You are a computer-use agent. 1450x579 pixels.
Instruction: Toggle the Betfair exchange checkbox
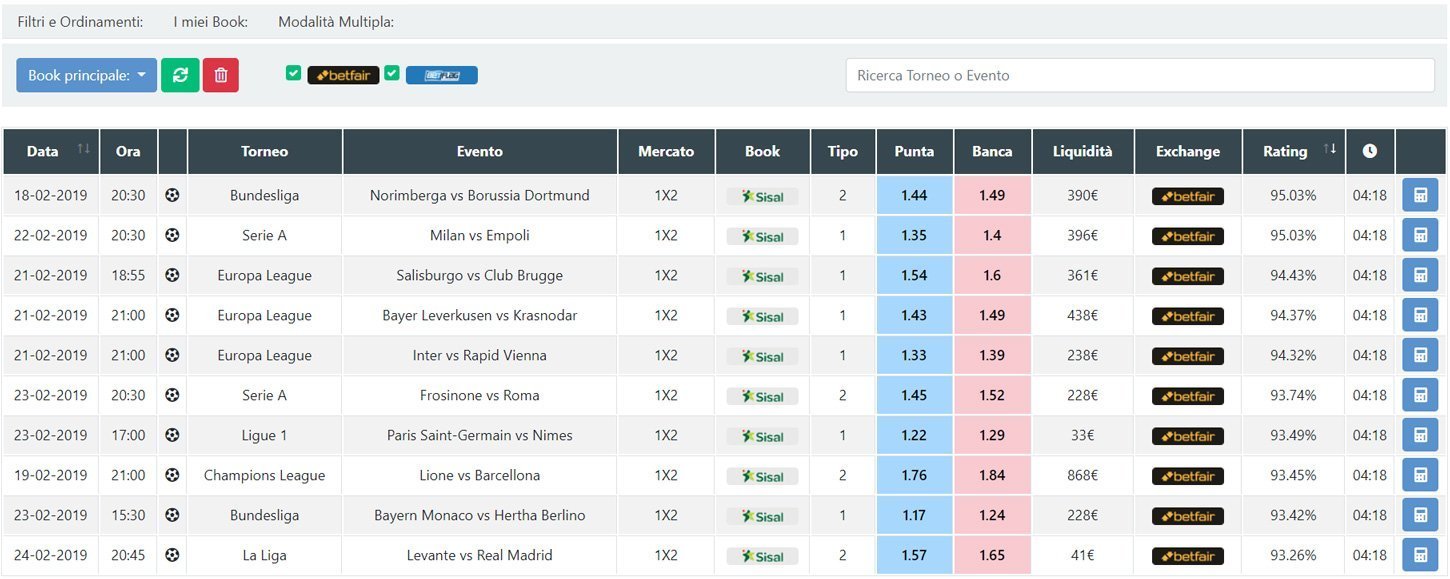pyautogui.click(x=293, y=73)
